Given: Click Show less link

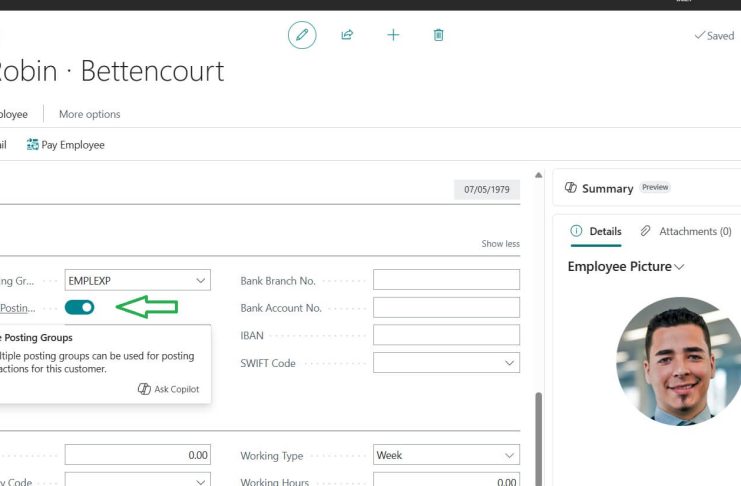Looking at the screenshot, I should coord(500,243).
